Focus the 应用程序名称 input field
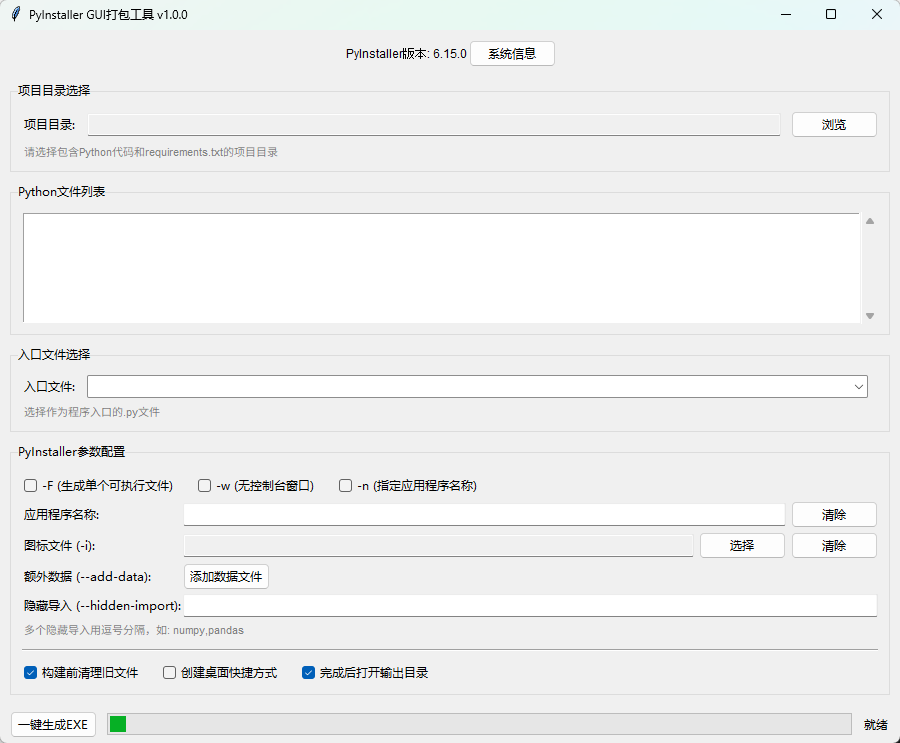The image size is (900, 743). tap(484, 514)
